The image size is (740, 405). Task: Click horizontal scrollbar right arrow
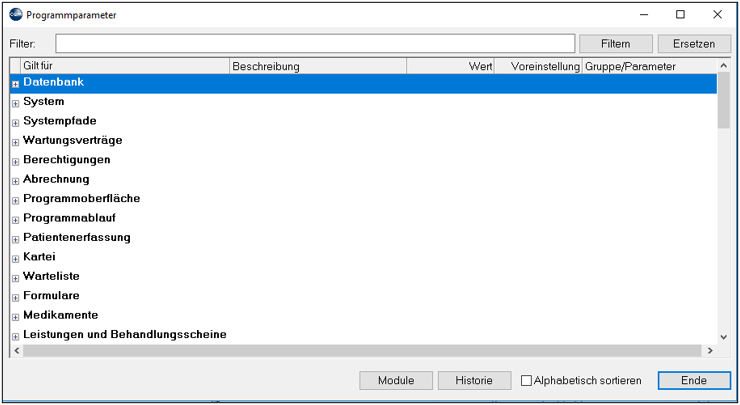[710, 351]
